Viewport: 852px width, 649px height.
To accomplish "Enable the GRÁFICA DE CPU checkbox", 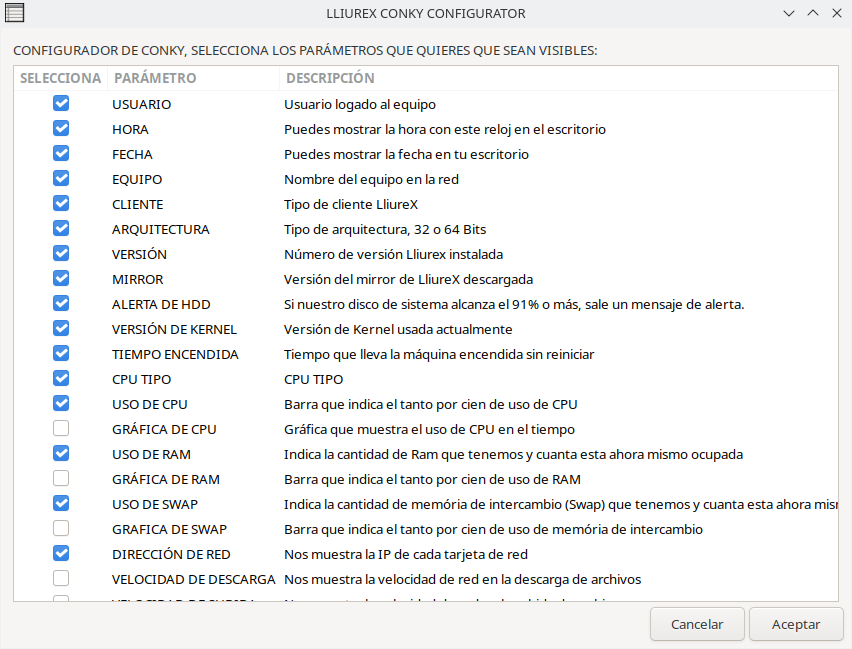I will tap(61, 429).
